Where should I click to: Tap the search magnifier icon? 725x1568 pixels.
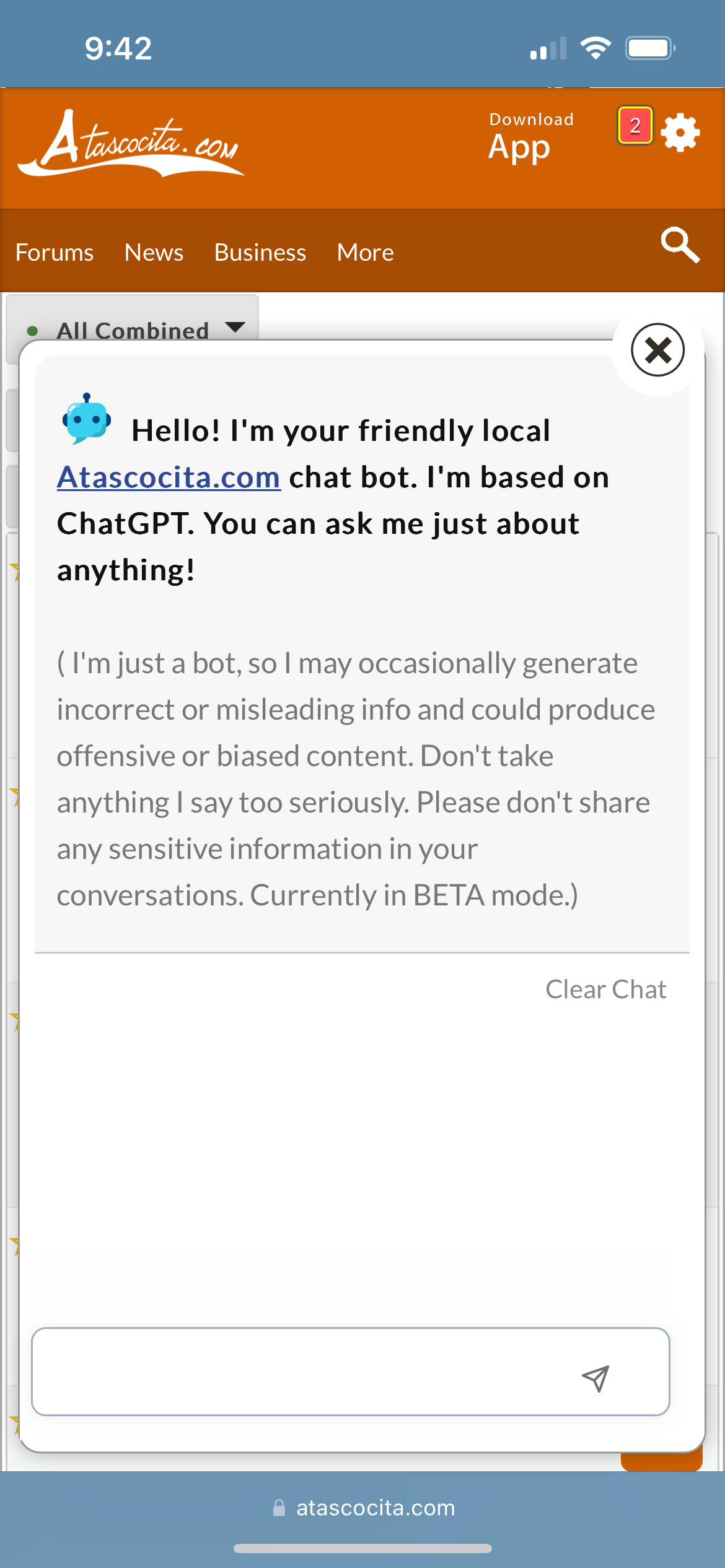coord(680,245)
